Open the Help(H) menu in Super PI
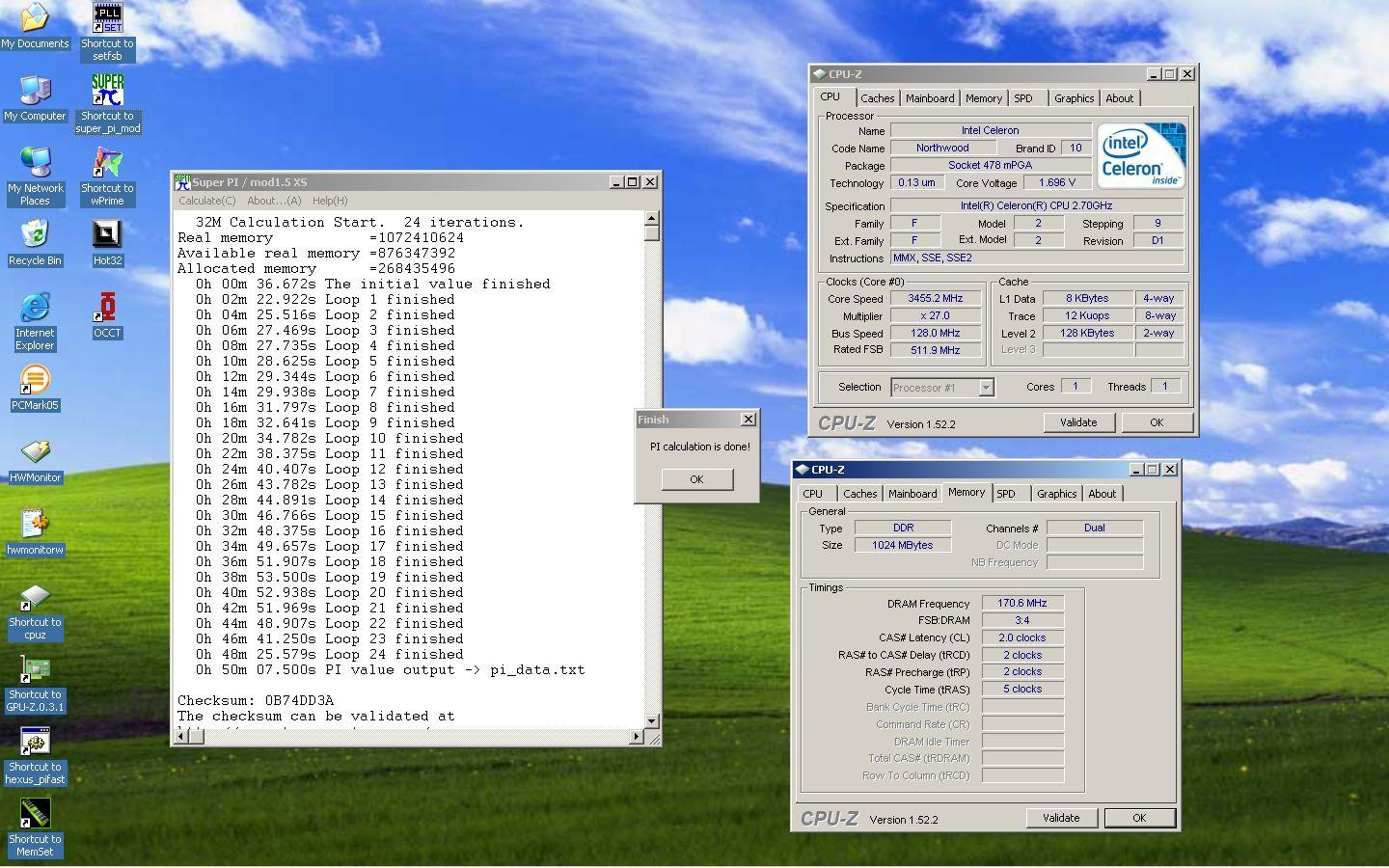Viewport: 1389px width, 868px height. click(x=329, y=201)
